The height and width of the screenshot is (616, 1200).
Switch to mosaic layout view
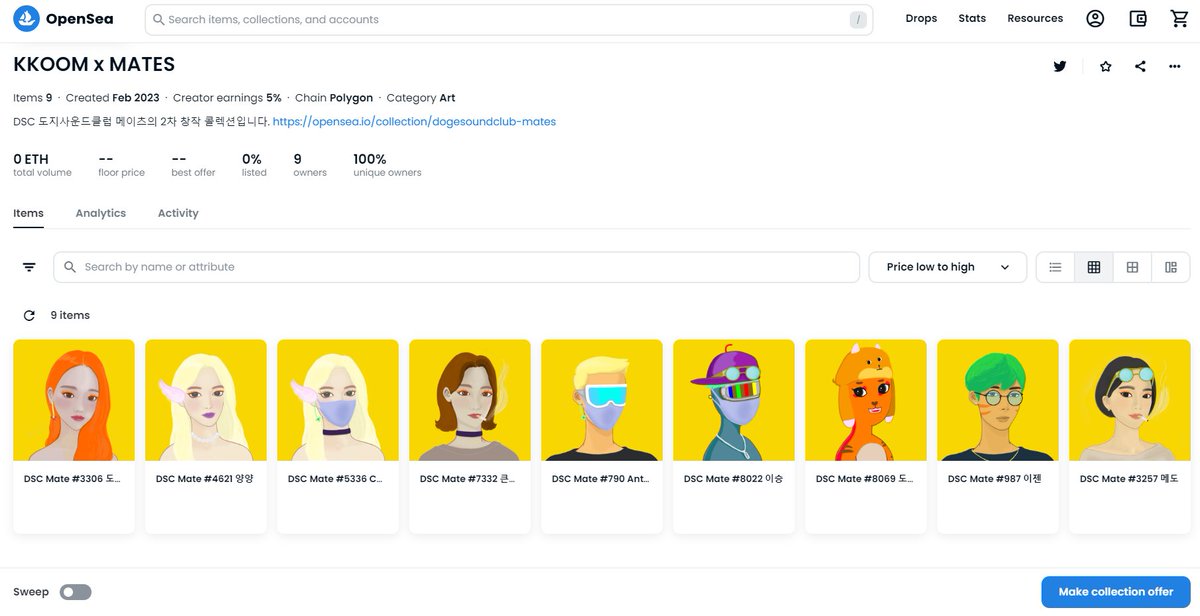click(1171, 267)
